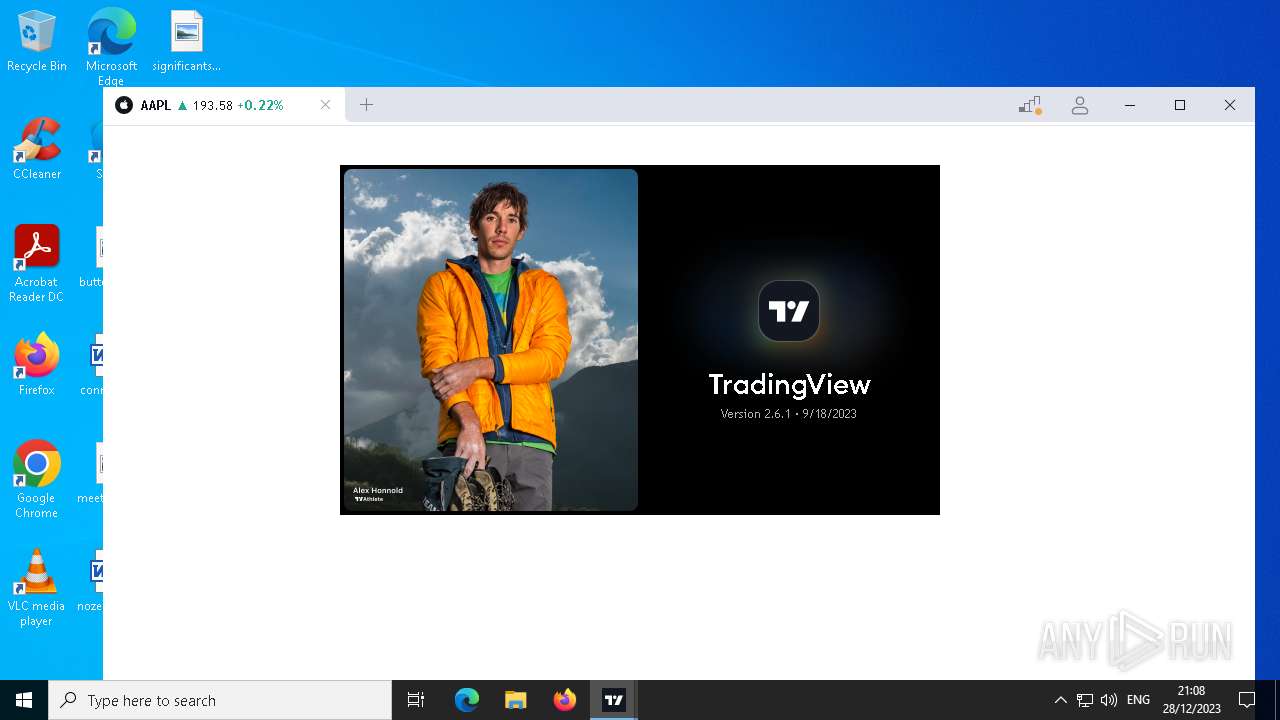Open Firefox from the taskbar
The width and height of the screenshot is (1280, 720).
(x=565, y=700)
